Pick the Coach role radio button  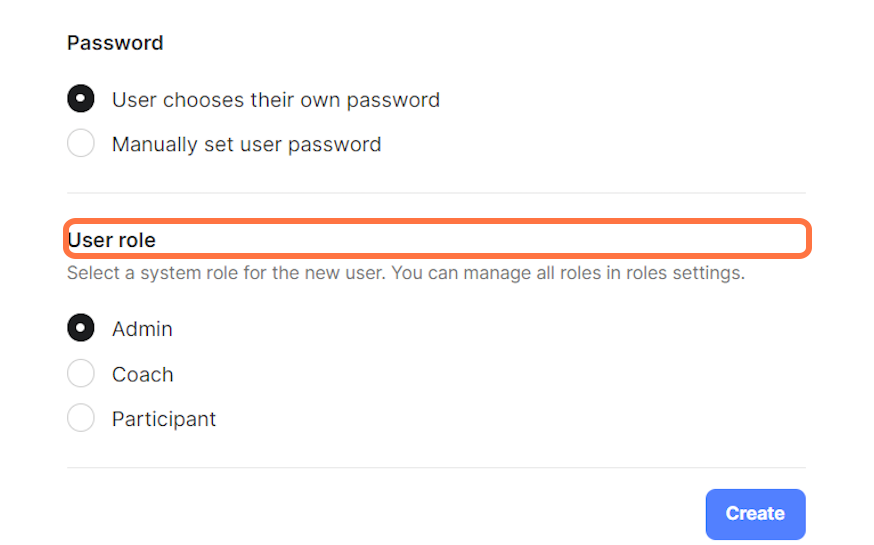point(81,374)
